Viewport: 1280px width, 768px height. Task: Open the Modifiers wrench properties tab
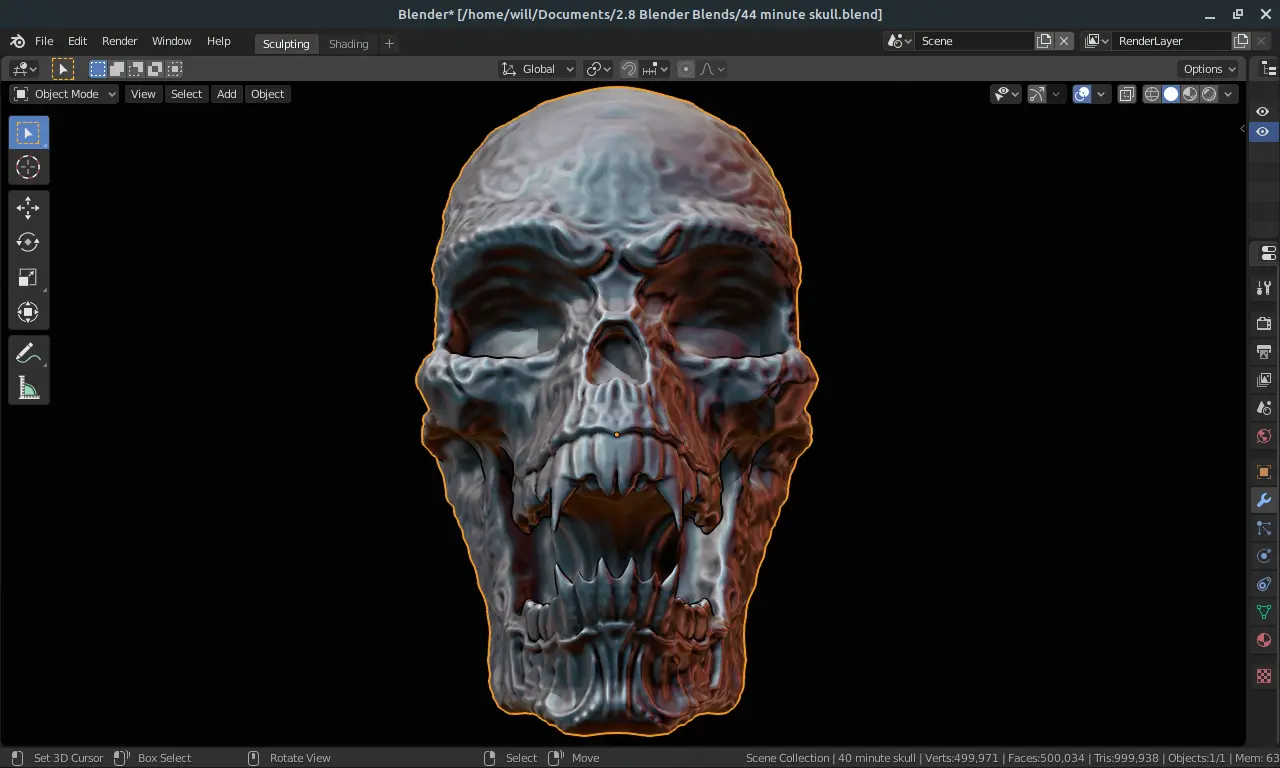pyautogui.click(x=1263, y=500)
